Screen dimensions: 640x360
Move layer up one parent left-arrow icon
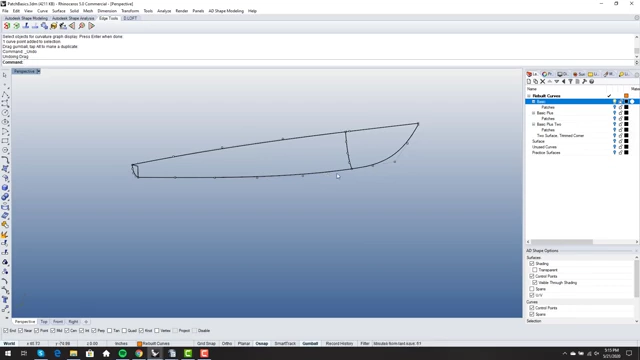pos(563,82)
